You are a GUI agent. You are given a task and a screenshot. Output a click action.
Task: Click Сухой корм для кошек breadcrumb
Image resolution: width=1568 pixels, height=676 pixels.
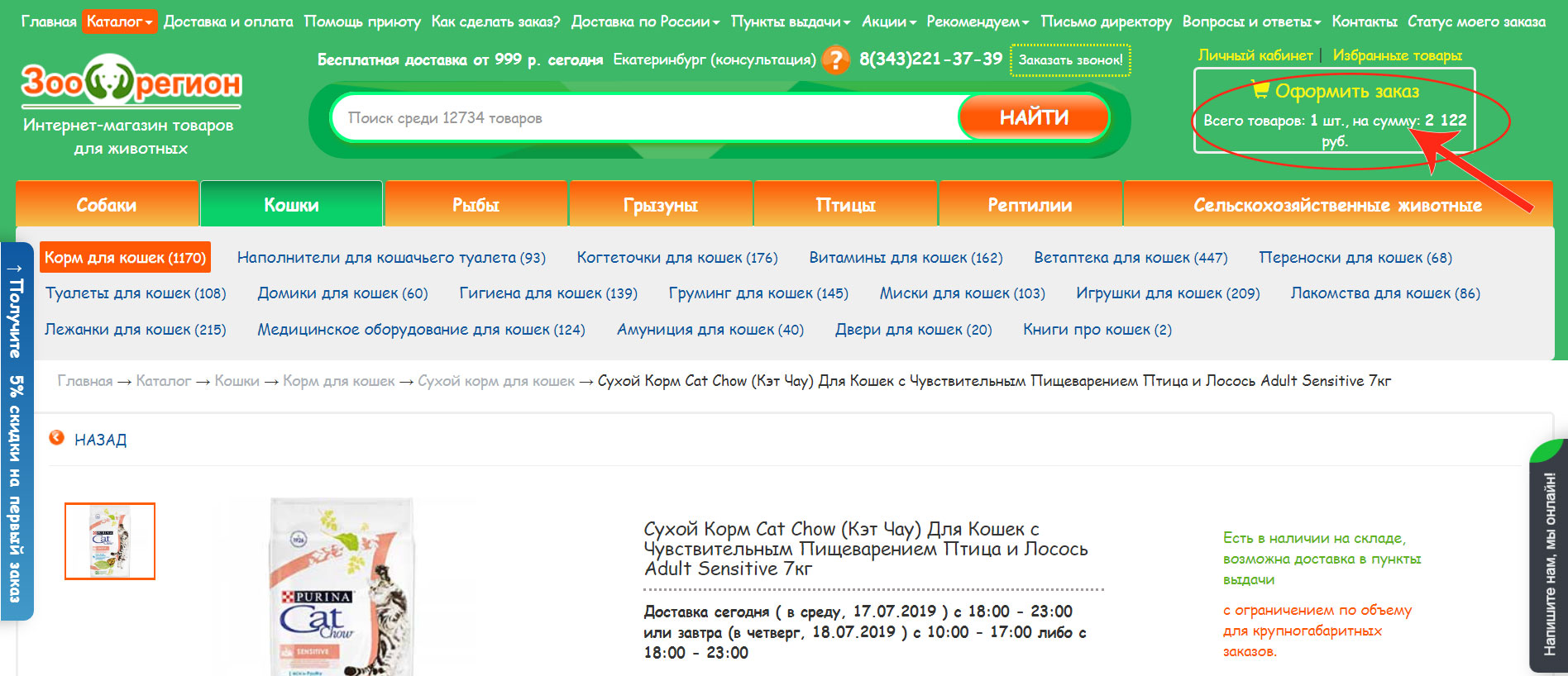click(x=496, y=381)
